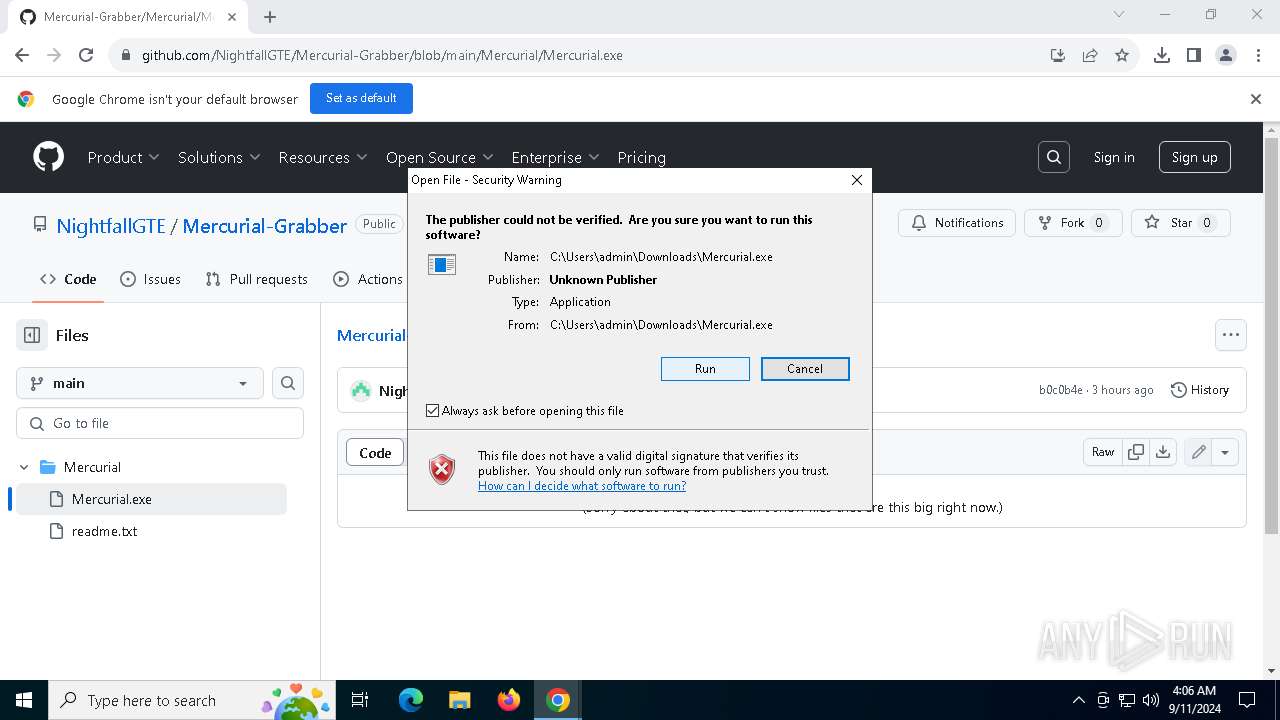Click Run in security warning dialog
The width and height of the screenshot is (1280, 720).
[x=705, y=369]
